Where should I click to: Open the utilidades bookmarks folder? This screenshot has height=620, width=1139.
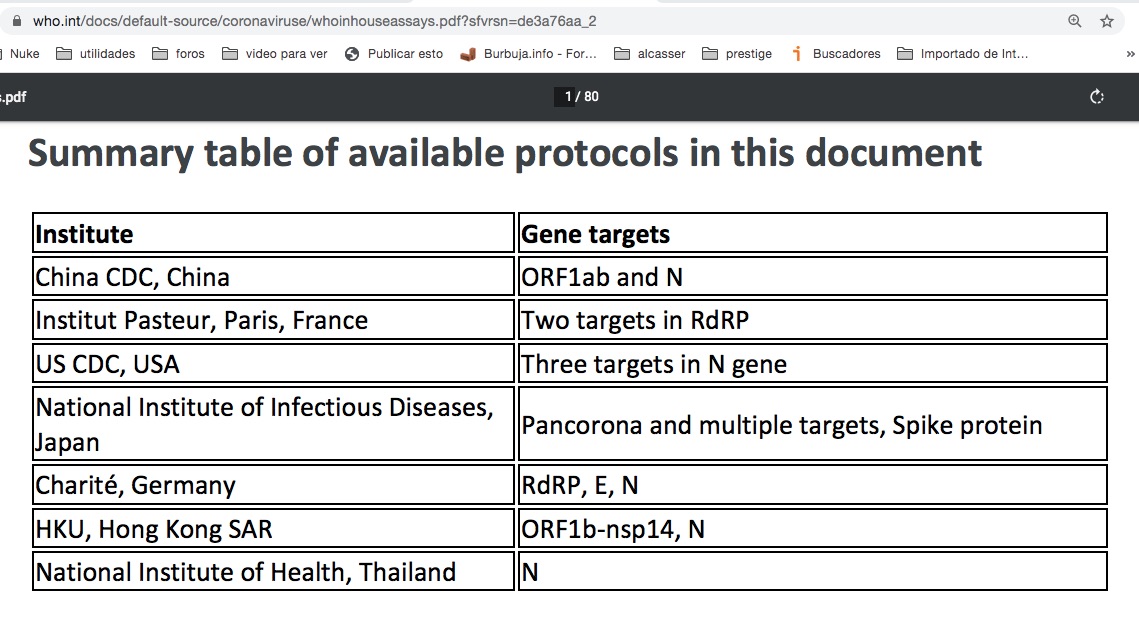point(96,54)
